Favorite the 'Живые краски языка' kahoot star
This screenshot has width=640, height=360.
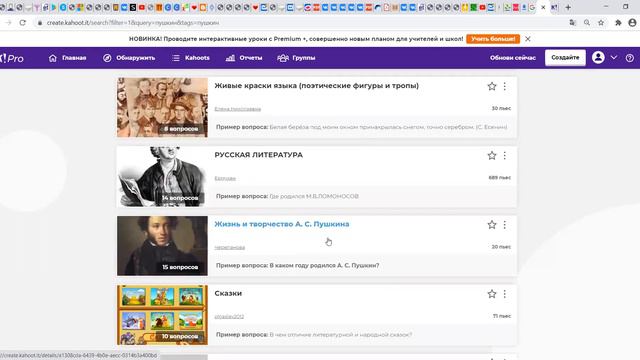[x=492, y=86]
